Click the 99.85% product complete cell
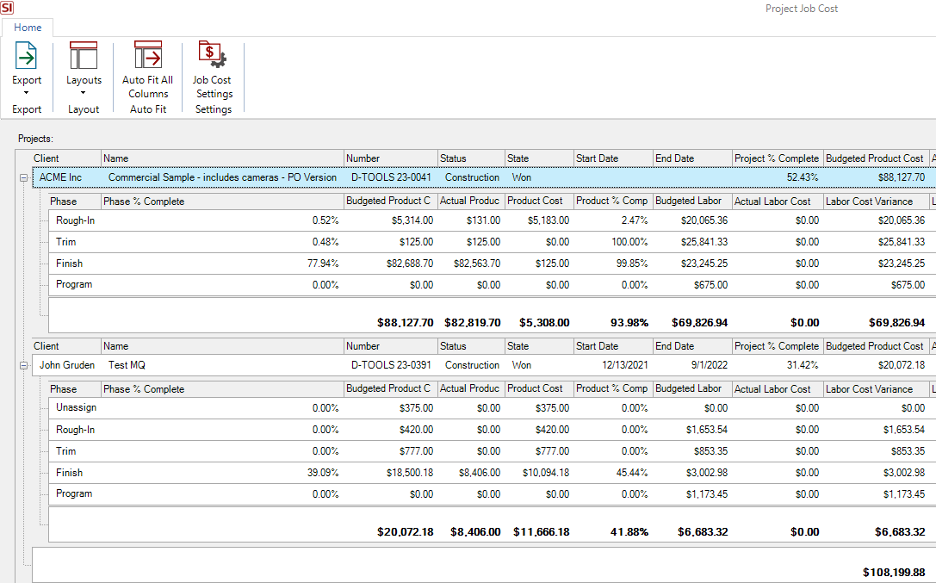 point(632,263)
